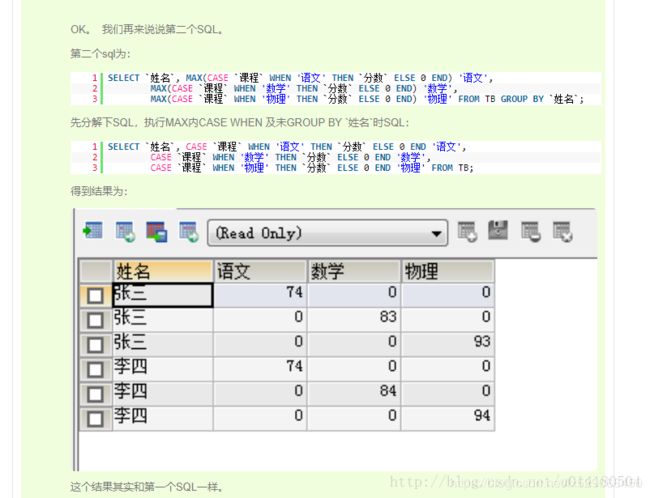Click the cancel changes icon with X mark
This screenshot has width=650, height=498.
click(x=563, y=231)
